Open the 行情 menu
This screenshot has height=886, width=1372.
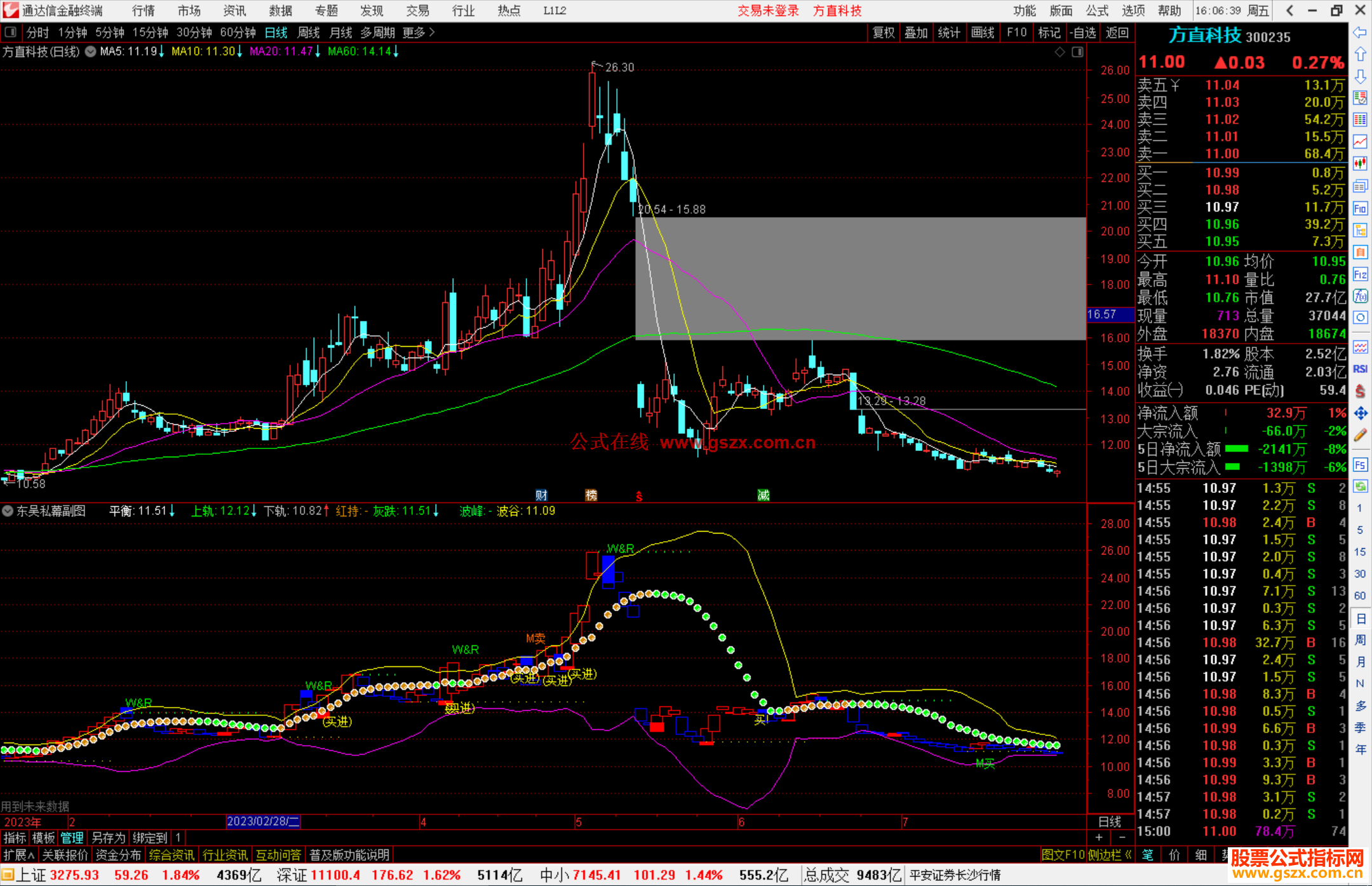(143, 11)
